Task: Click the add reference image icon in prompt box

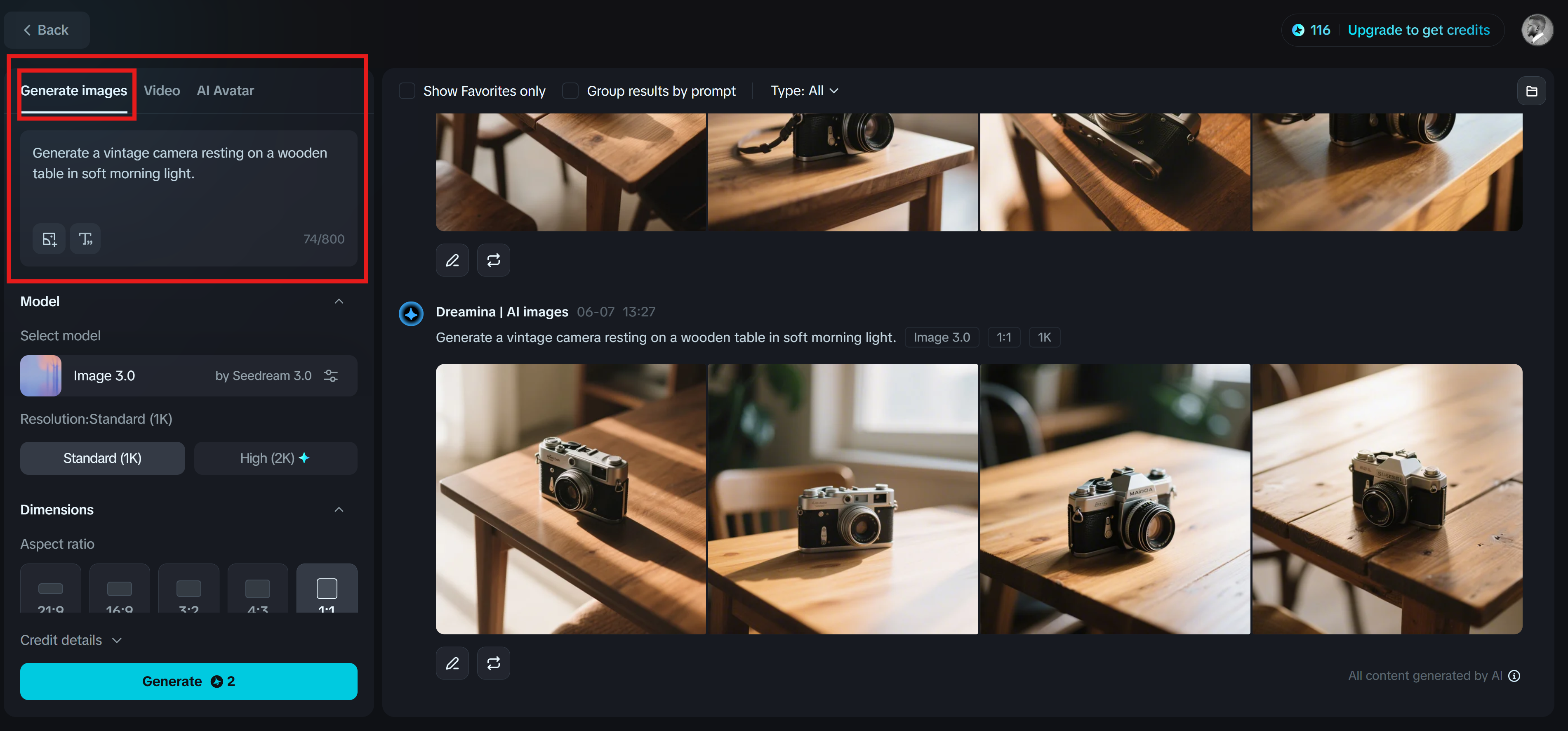Action: pyautogui.click(x=49, y=238)
